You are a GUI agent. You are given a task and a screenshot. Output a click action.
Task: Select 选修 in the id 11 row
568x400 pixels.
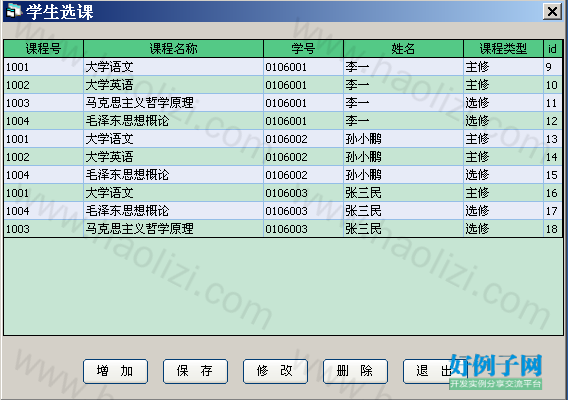click(504, 103)
